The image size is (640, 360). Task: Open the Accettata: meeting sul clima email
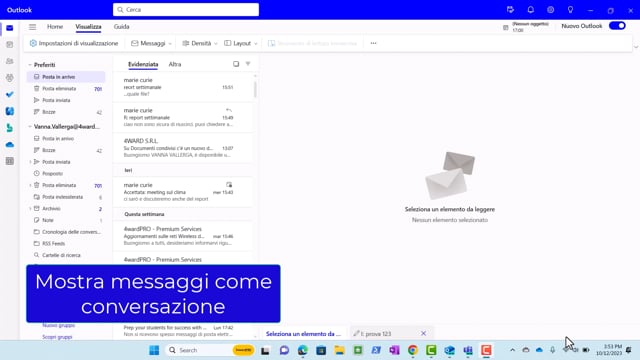pyautogui.click(x=183, y=192)
